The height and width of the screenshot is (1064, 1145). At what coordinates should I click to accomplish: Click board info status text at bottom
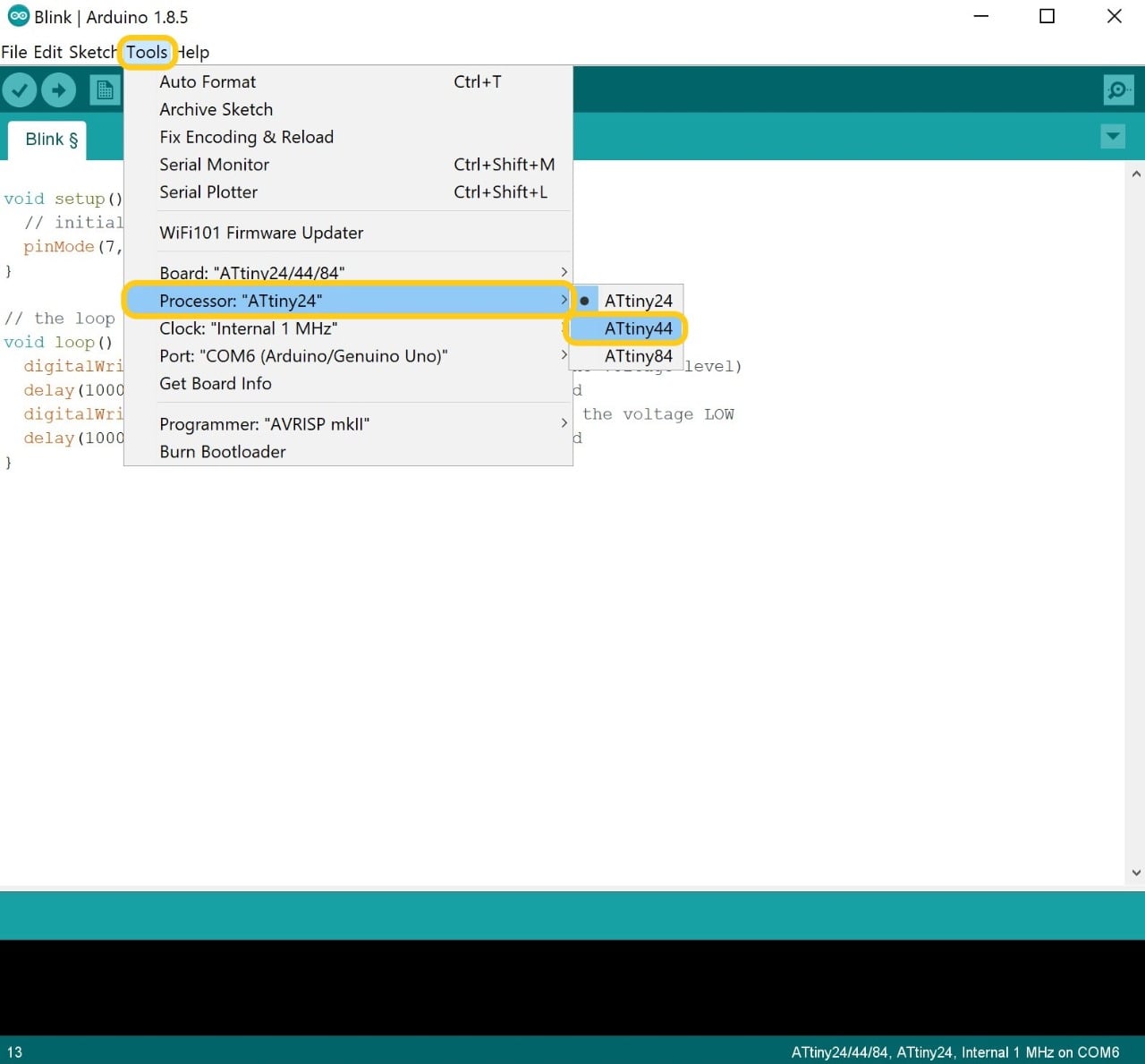[x=954, y=1052]
